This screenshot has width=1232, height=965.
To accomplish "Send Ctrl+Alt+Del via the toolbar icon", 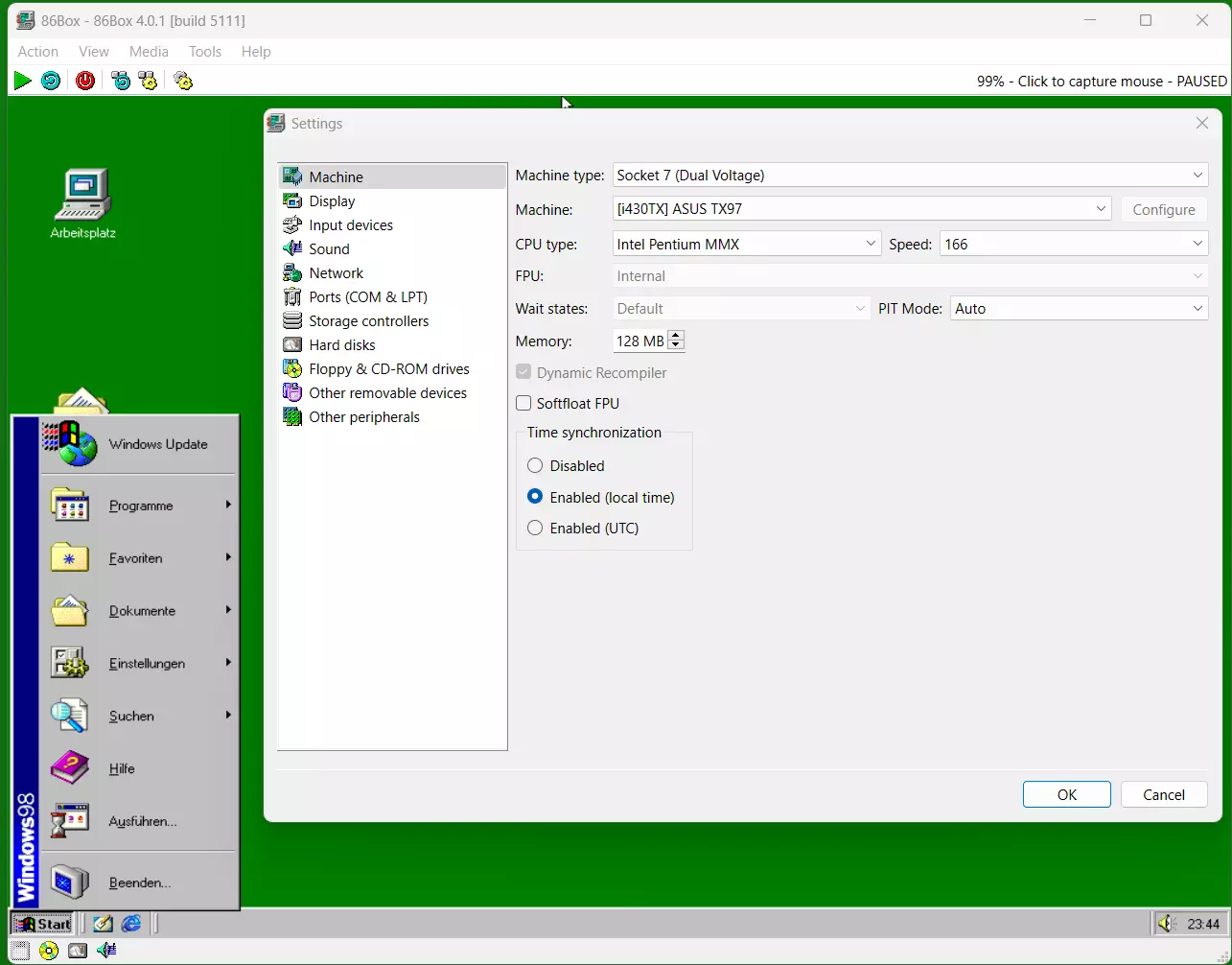I will coord(121,81).
